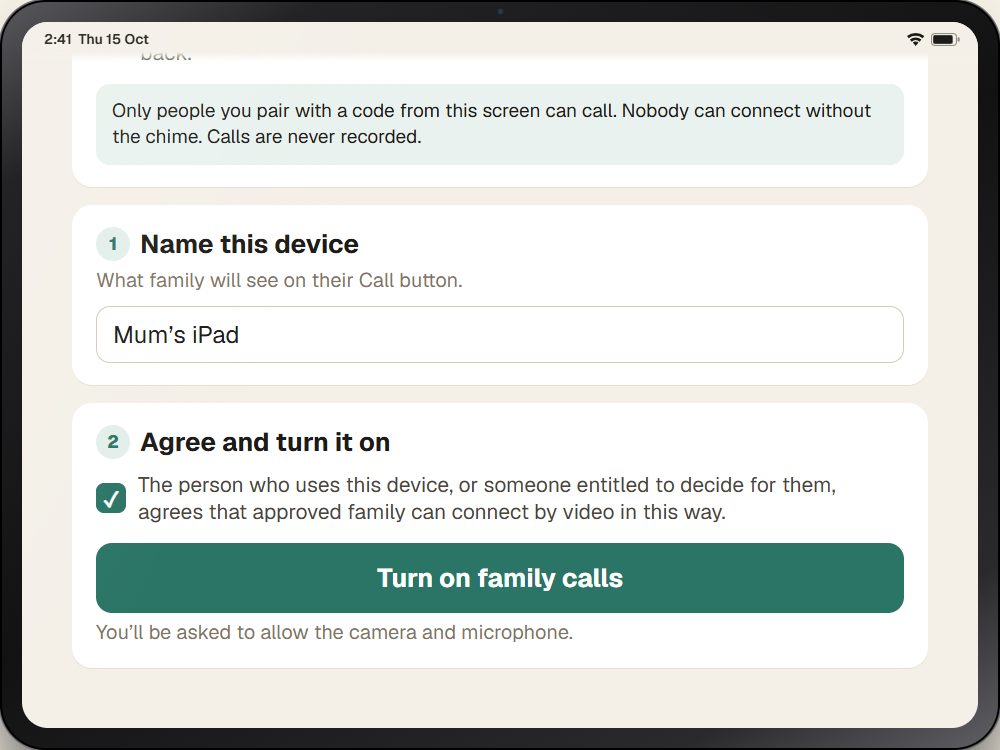
Task: Tap the Thu 15 Oct date
Action: [x=114, y=39]
